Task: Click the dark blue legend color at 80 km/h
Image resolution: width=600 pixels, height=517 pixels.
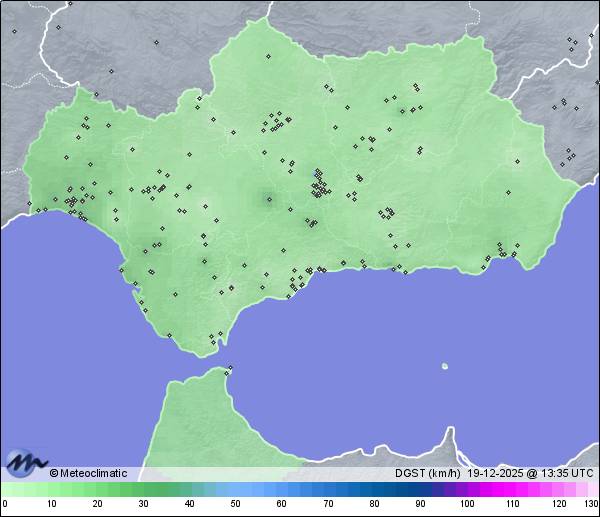Action: click(373, 489)
